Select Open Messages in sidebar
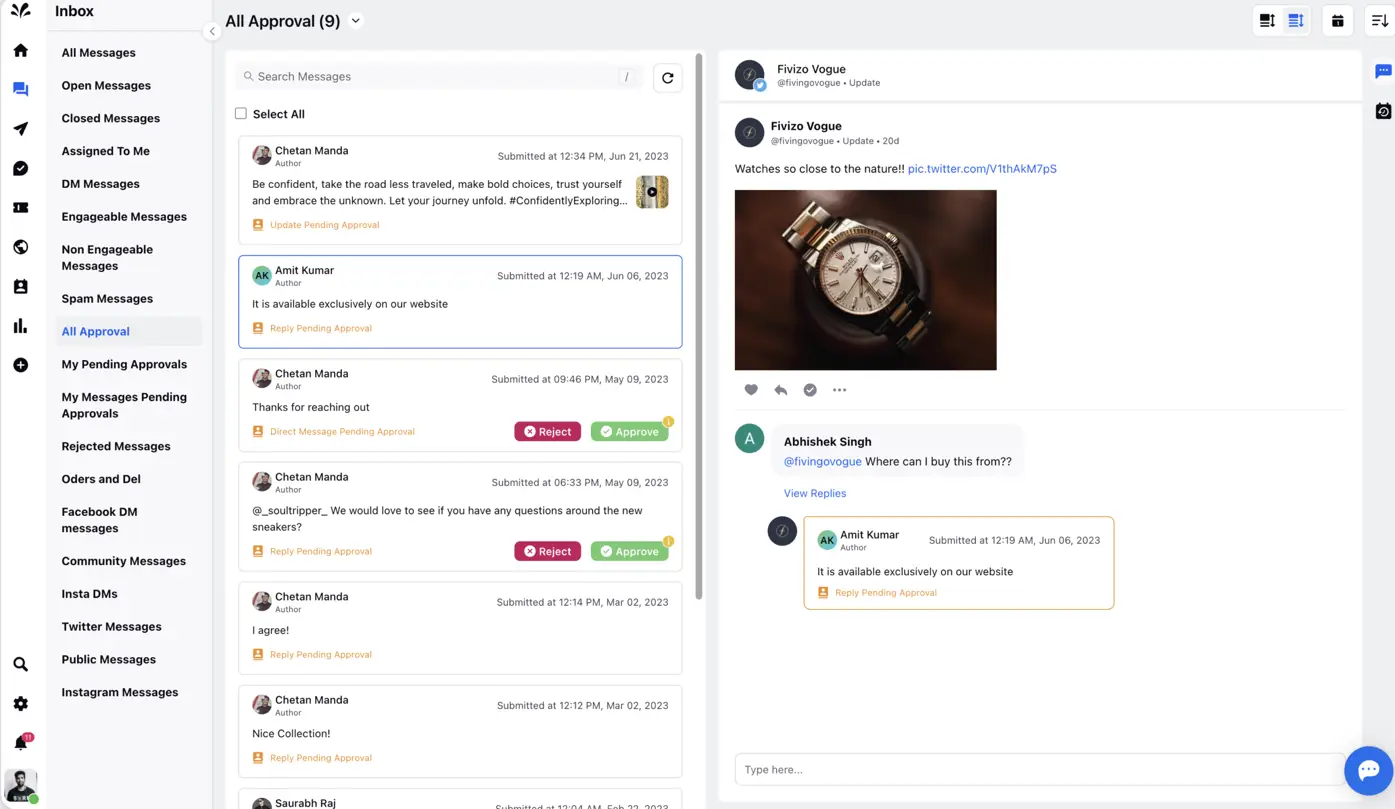The width and height of the screenshot is (1395, 809). click(106, 86)
